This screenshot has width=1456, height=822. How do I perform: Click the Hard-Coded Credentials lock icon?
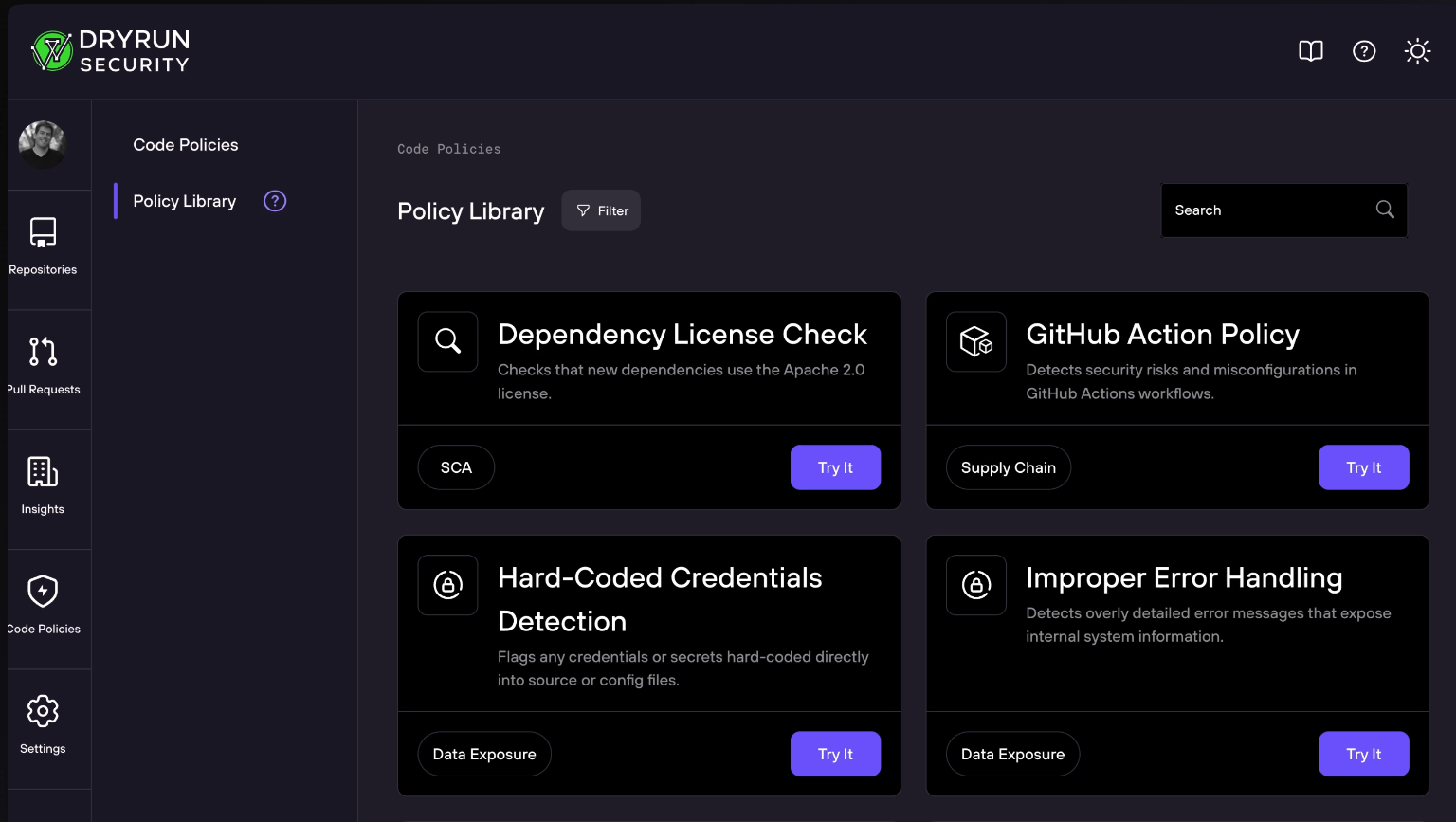447,585
